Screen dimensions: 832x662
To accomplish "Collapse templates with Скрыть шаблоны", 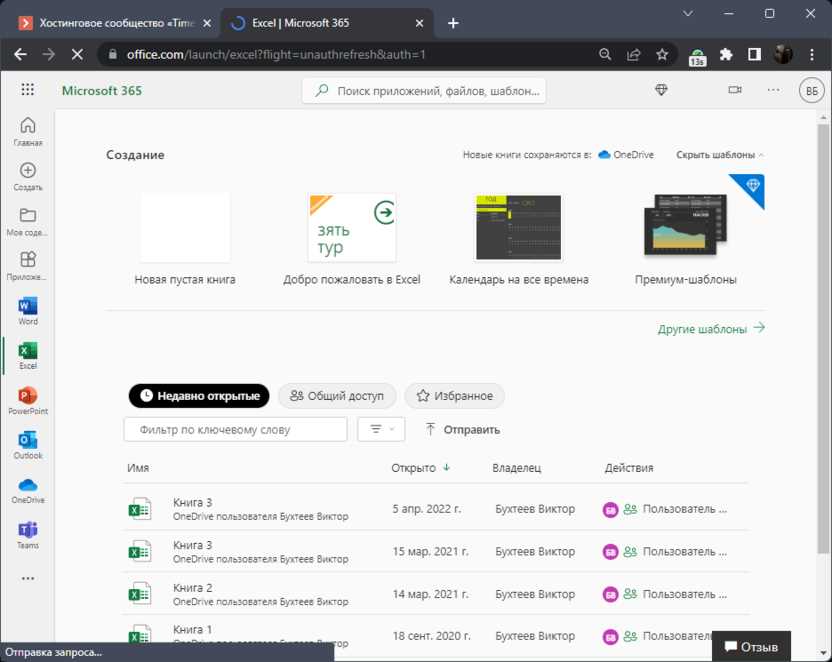I will pos(720,155).
